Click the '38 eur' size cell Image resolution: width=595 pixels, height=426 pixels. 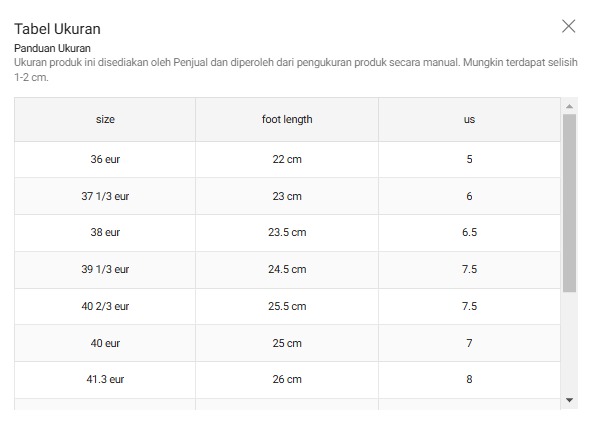pos(105,233)
